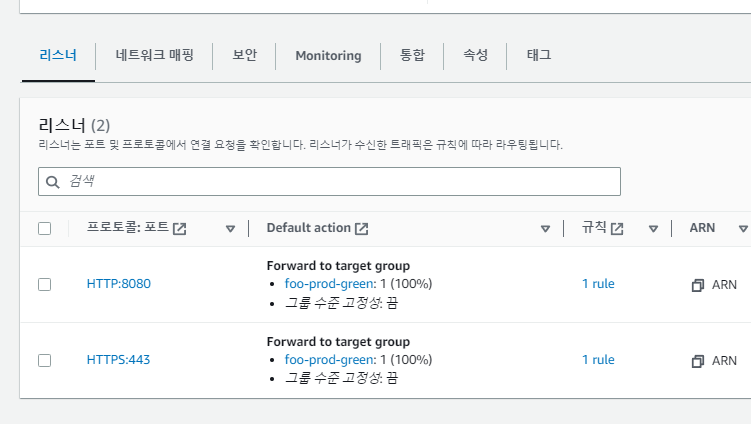The image size is (751, 424).
Task: Click the magnifier icon in search box
Action: click(53, 182)
